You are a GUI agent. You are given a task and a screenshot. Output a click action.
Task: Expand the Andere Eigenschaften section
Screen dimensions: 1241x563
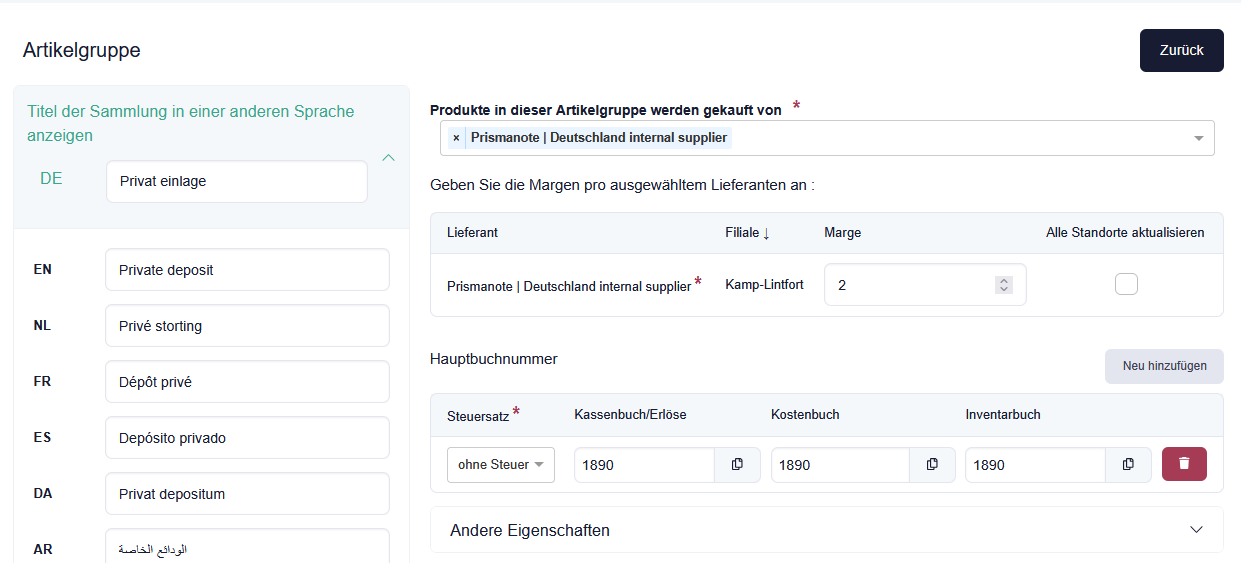pos(1196,530)
